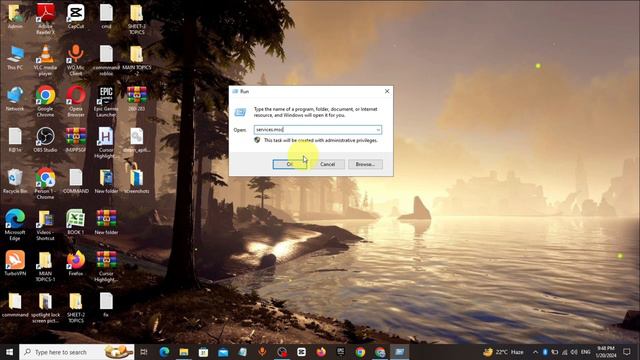Screen dimensions: 640x360
Task: Open the 22°C Haze weather widget
Action: coord(503,352)
